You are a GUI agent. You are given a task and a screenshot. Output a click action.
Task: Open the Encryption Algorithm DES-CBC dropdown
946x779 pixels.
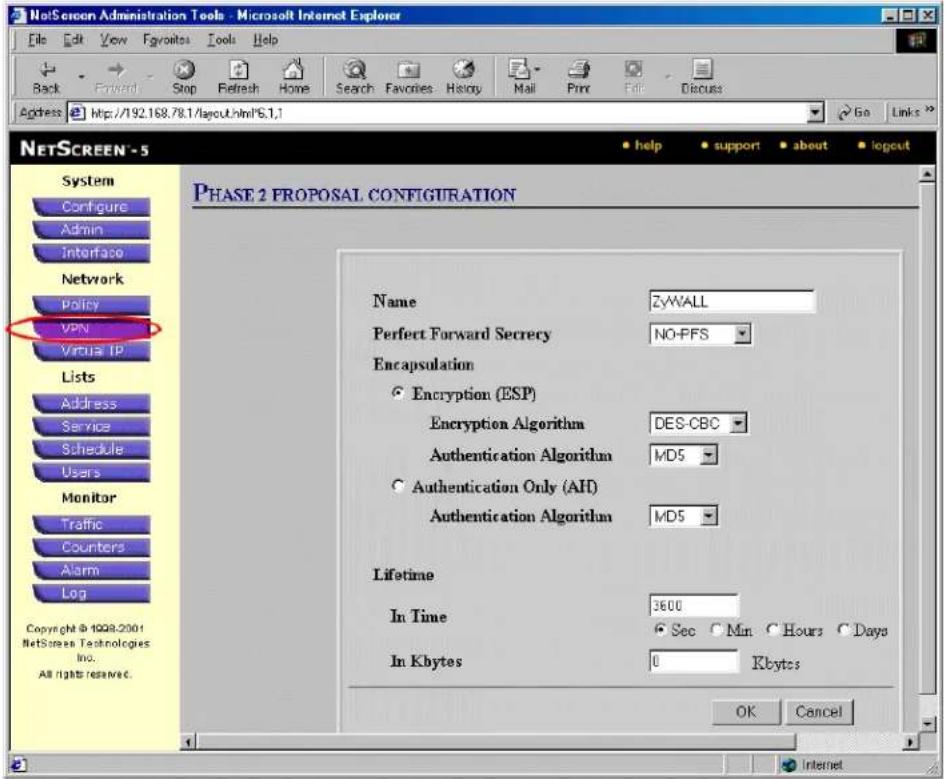[x=699, y=424]
